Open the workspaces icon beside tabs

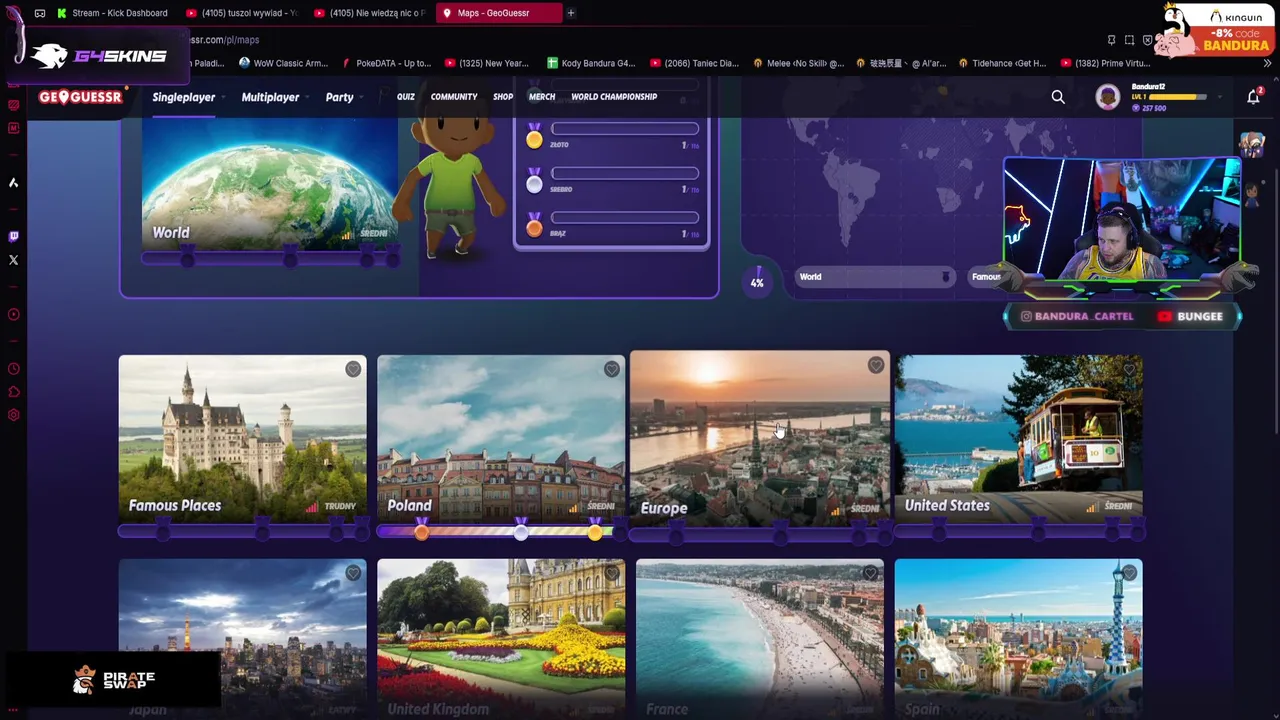(40, 13)
